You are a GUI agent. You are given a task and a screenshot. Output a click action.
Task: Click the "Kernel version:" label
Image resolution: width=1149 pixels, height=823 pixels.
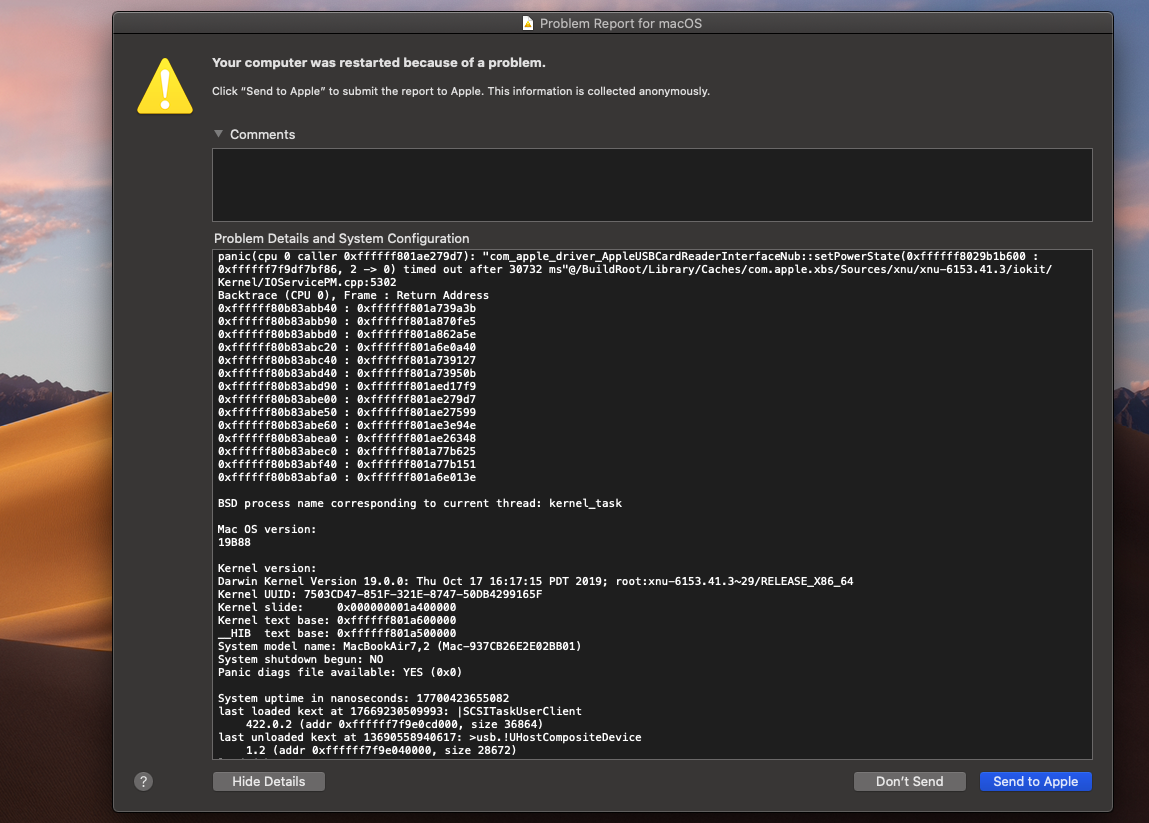[267, 568]
